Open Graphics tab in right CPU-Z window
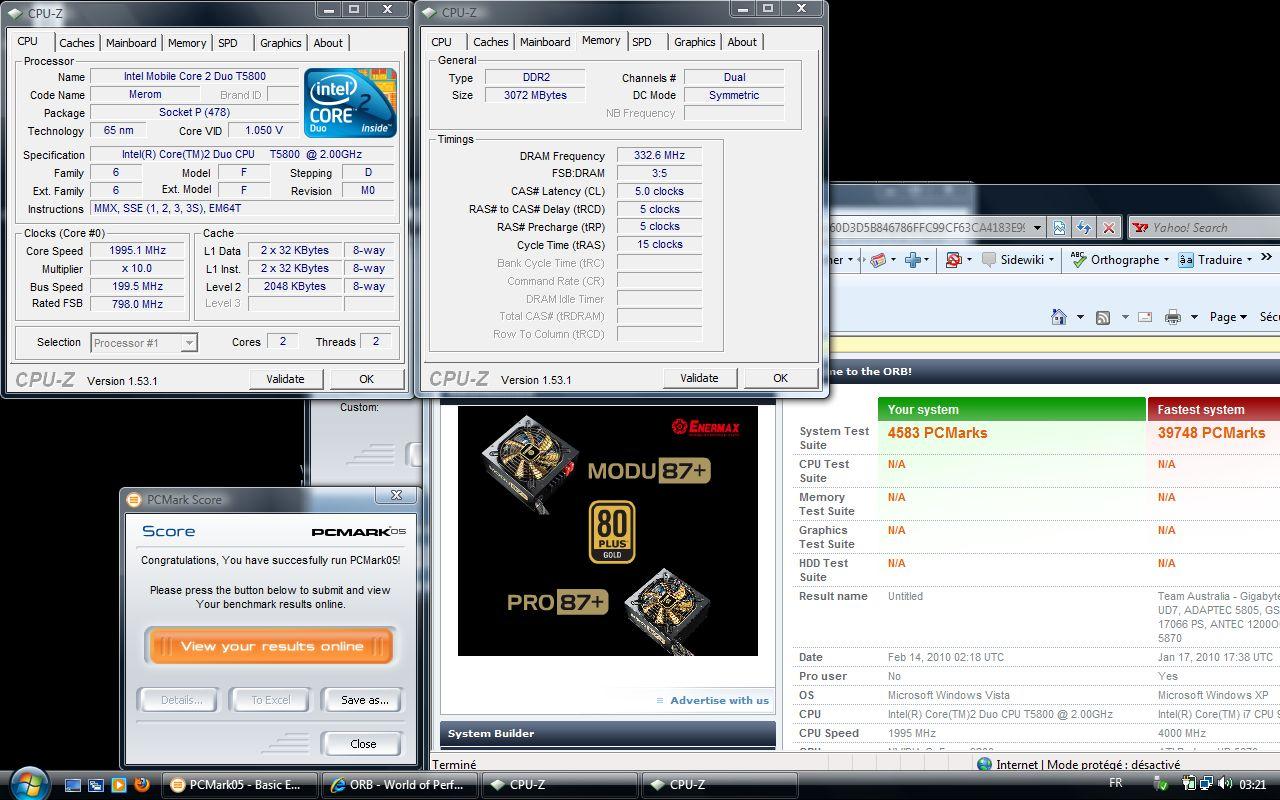This screenshot has height=800, width=1280. [694, 42]
